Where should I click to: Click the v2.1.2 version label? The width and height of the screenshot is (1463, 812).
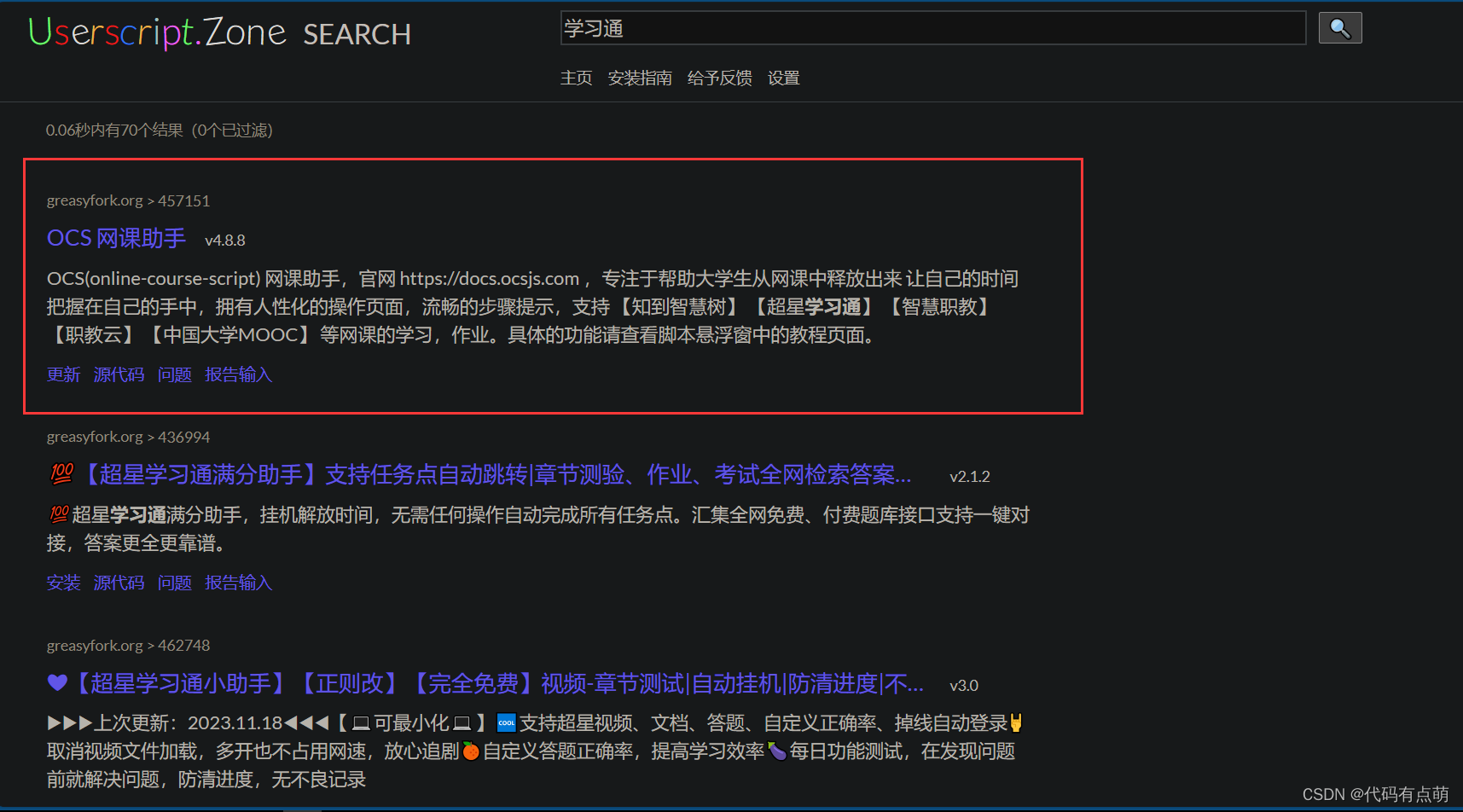(970, 477)
